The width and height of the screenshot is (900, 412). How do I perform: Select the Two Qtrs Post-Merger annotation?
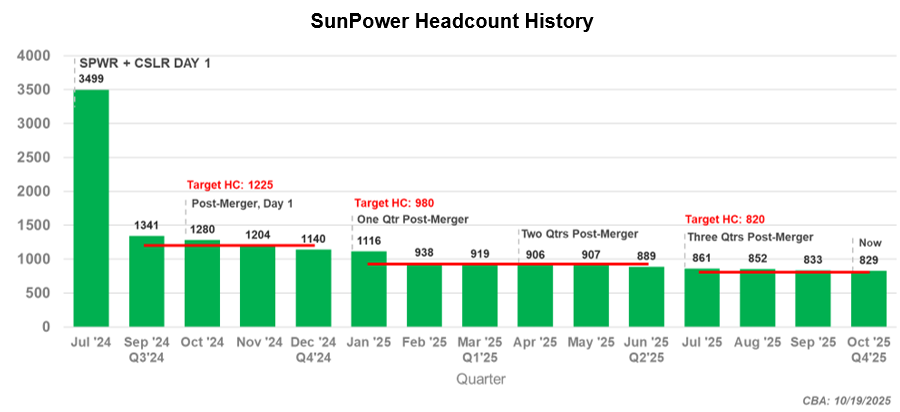click(x=580, y=234)
